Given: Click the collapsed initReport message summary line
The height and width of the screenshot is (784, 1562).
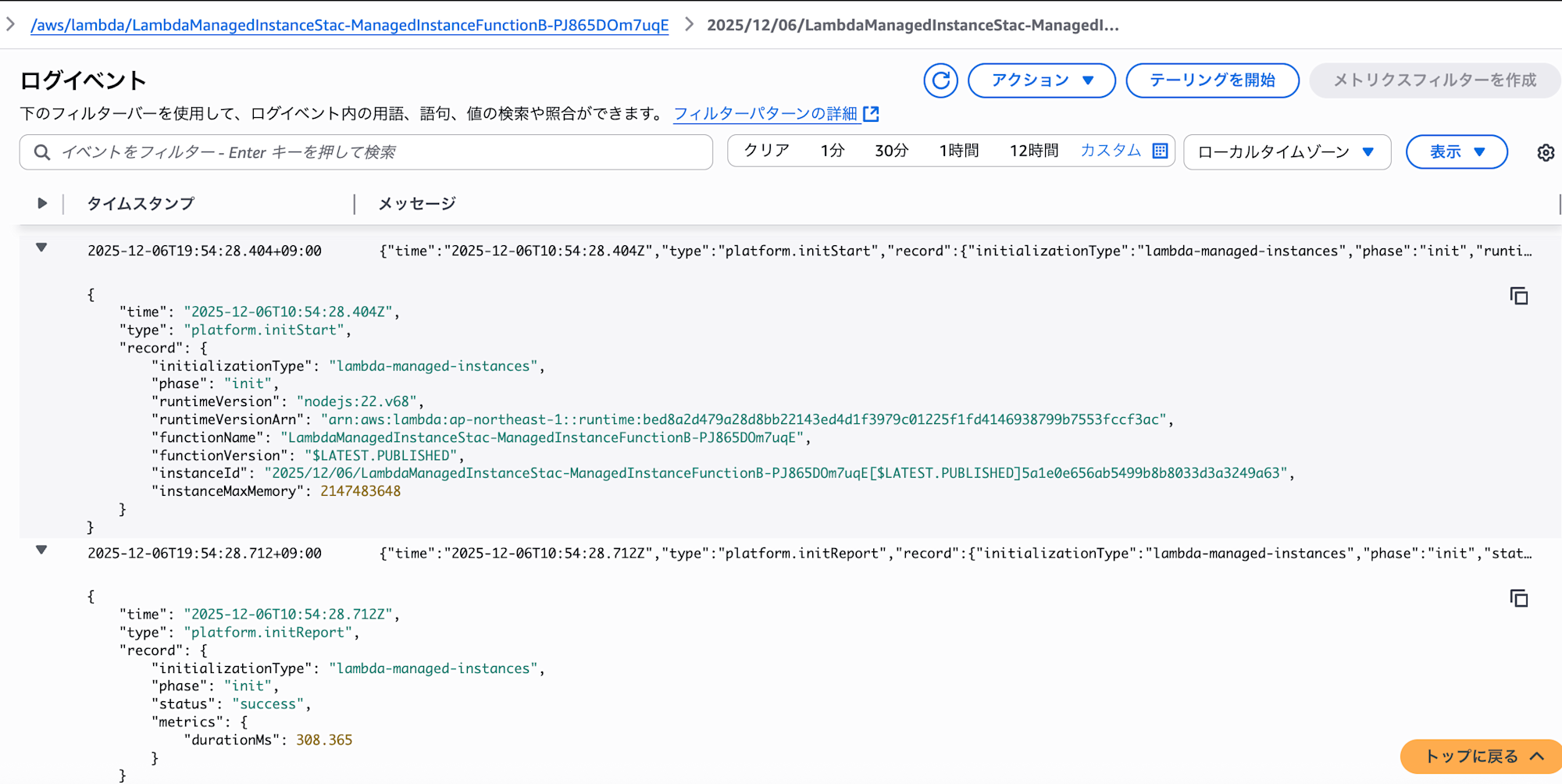Looking at the screenshot, I should pos(956,553).
